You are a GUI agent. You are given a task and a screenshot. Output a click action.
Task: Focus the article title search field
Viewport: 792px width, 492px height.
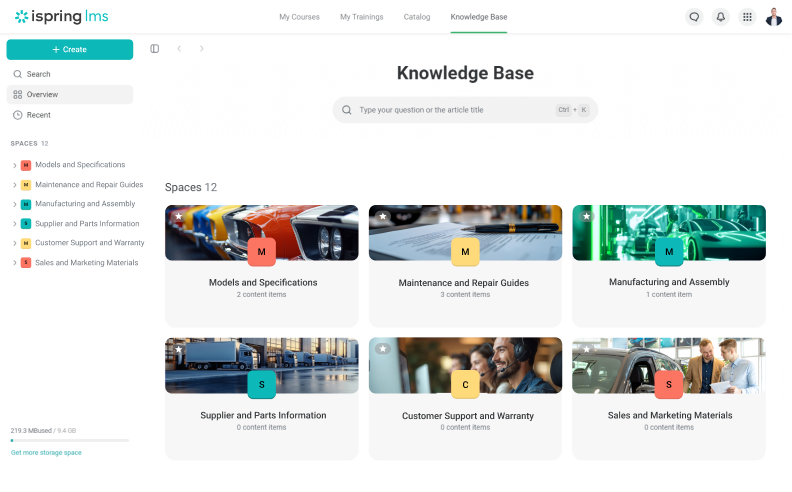[465, 110]
